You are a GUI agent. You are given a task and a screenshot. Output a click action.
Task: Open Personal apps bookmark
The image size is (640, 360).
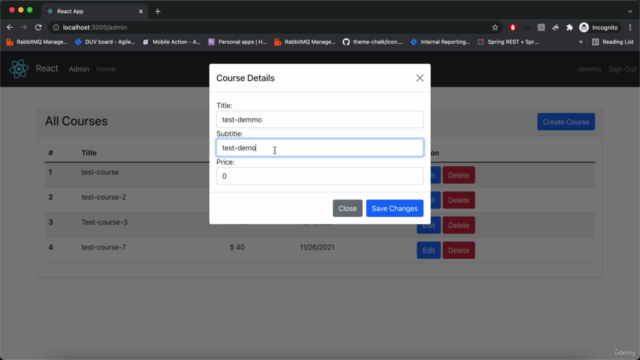[237, 42]
